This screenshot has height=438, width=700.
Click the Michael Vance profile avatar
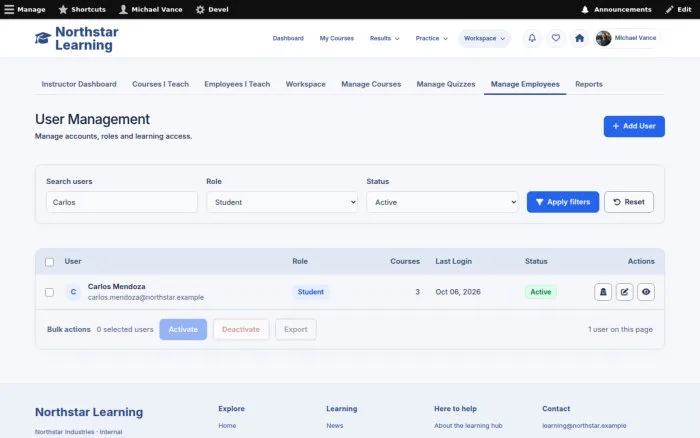603,38
